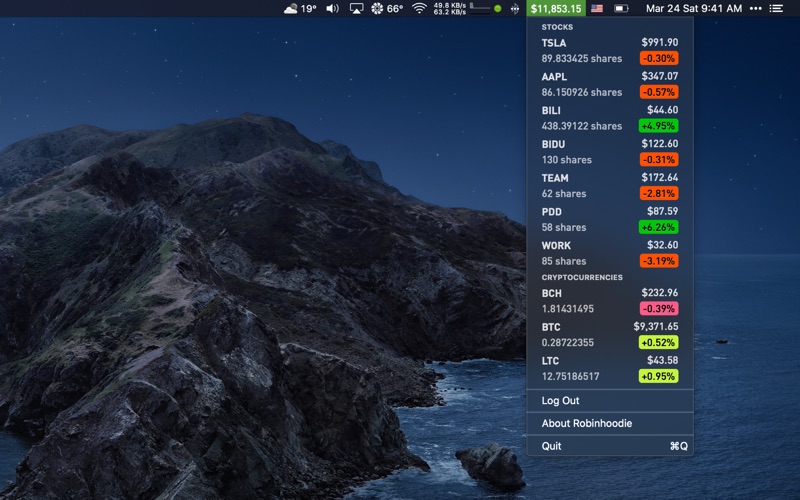Click the fan 66° temperature icon
This screenshot has height=500, width=800.
point(387,8)
